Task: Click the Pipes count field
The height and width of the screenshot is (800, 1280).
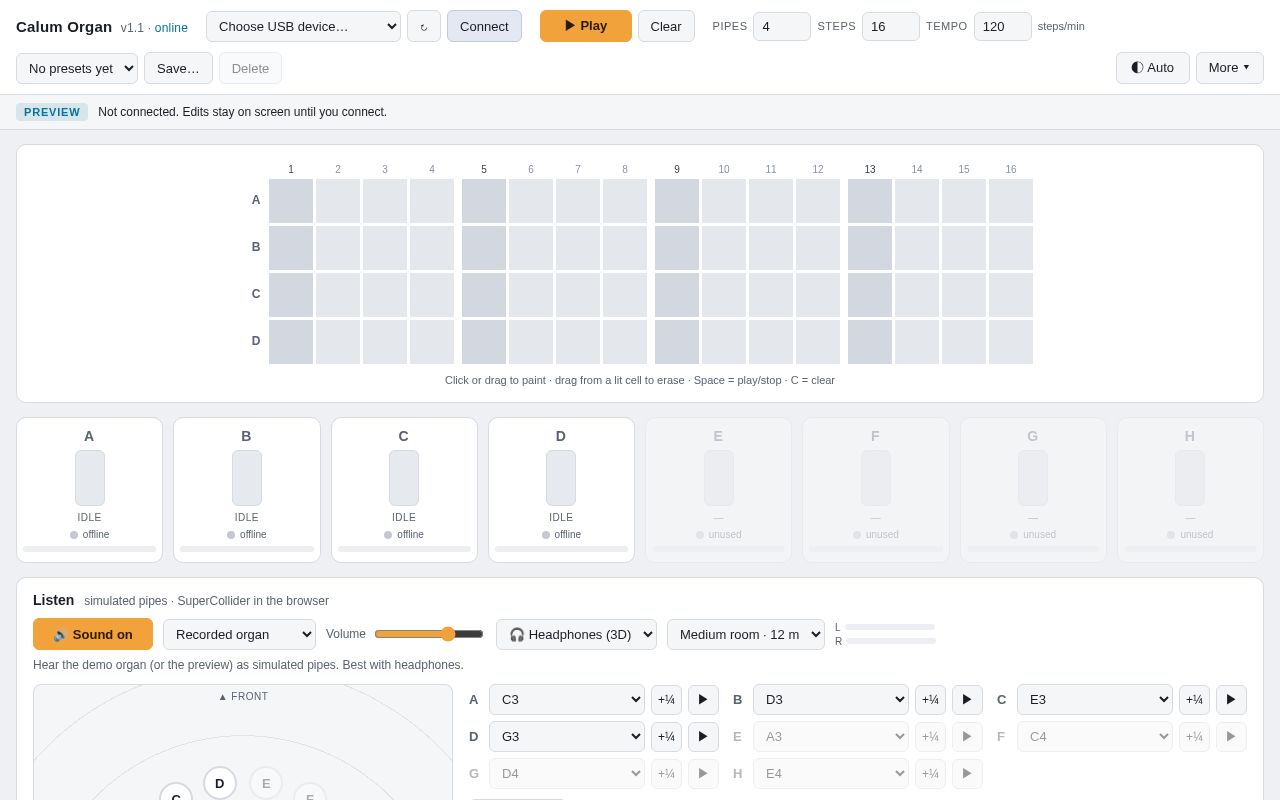Action: (782, 26)
